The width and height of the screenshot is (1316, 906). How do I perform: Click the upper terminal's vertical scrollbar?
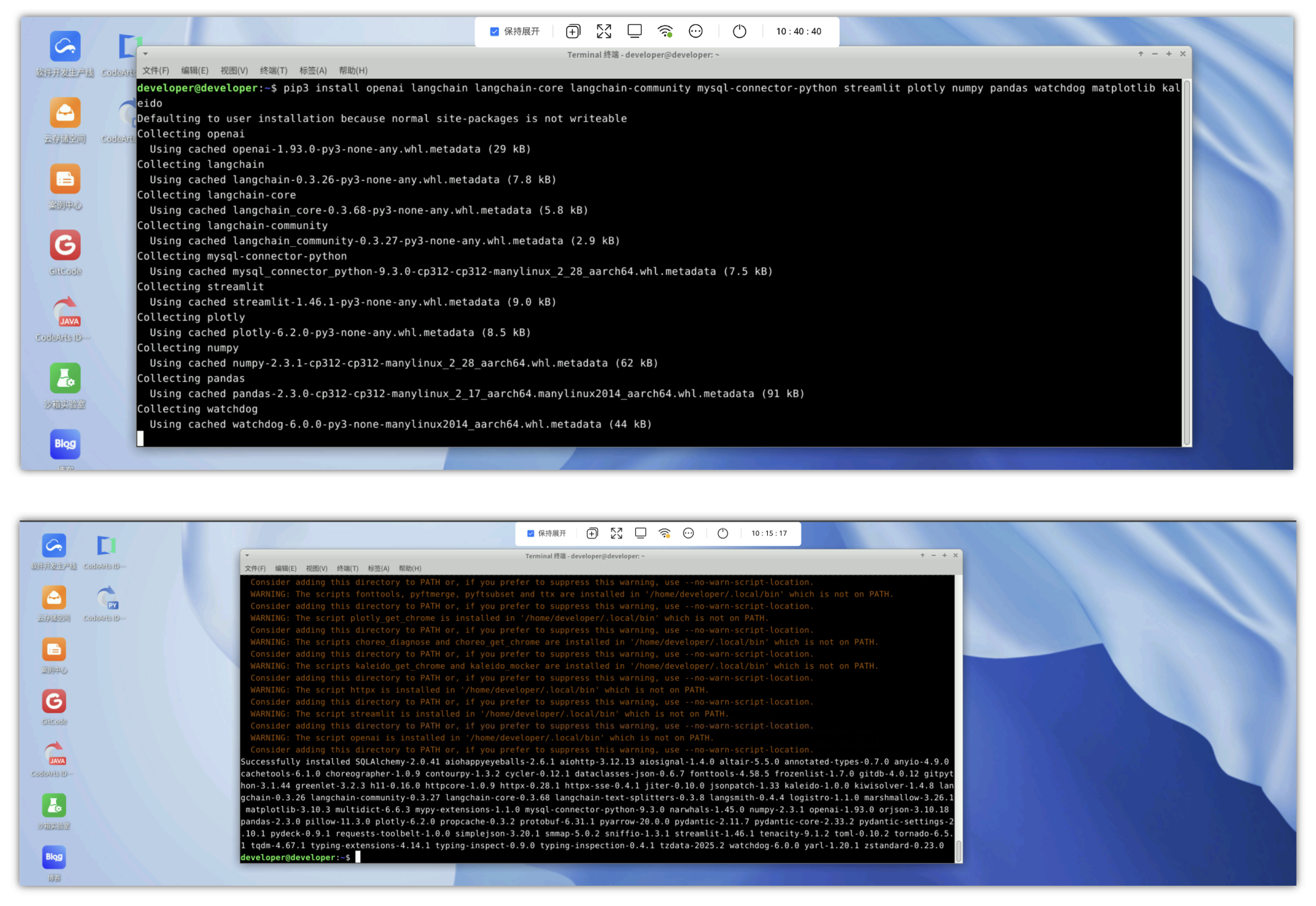coord(1187,262)
